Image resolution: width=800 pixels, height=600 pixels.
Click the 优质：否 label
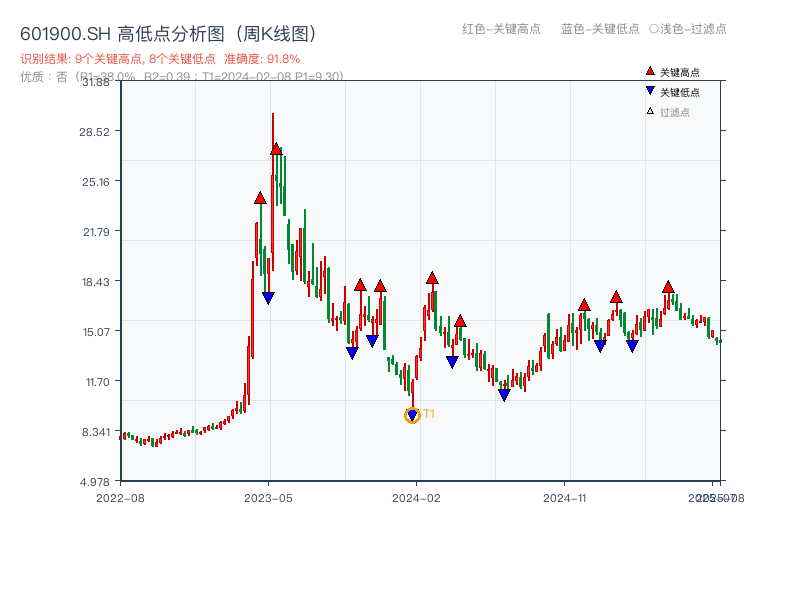pyautogui.click(x=40, y=79)
